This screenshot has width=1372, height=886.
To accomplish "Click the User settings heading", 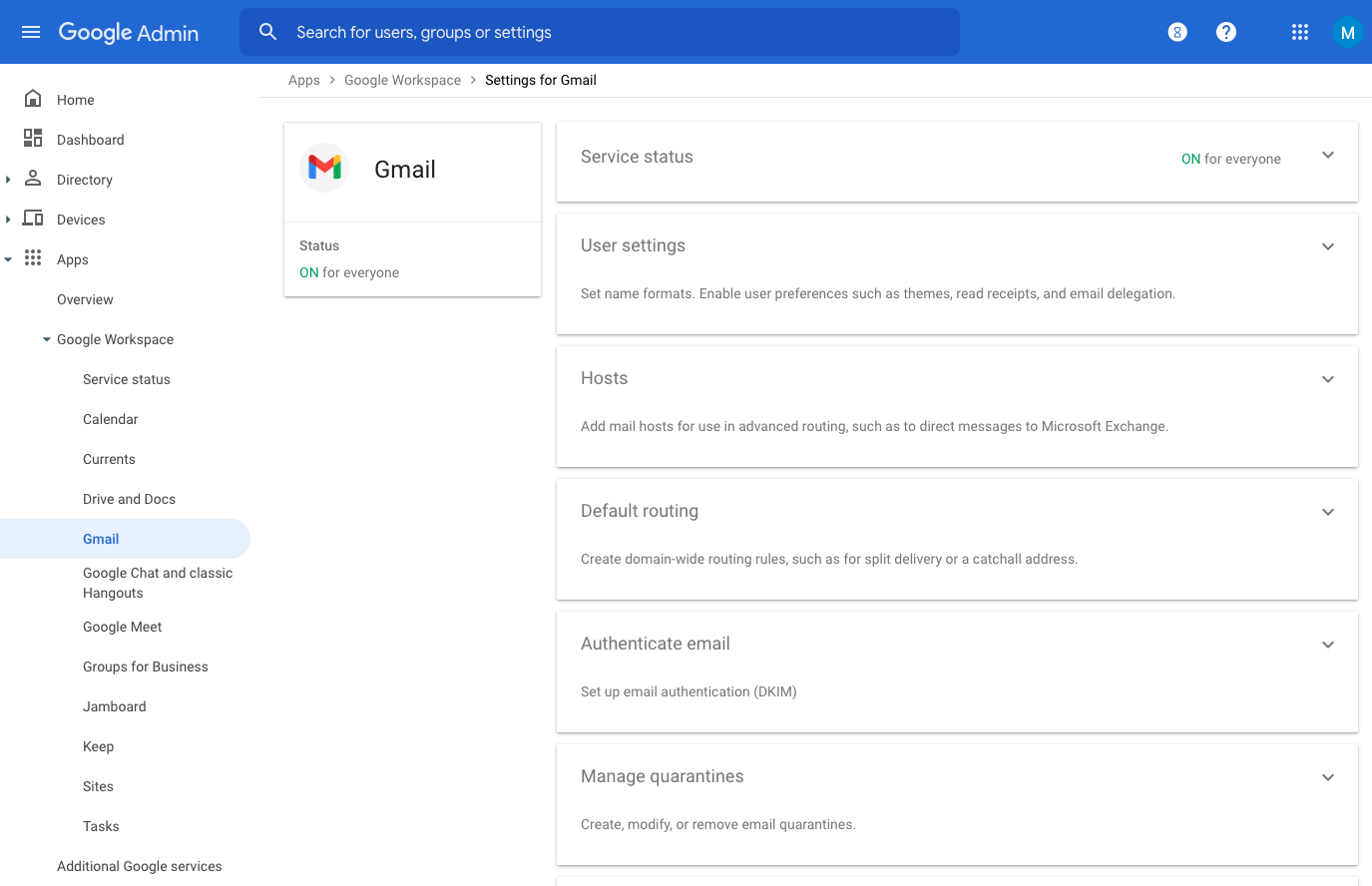I will (x=633, y=245).
